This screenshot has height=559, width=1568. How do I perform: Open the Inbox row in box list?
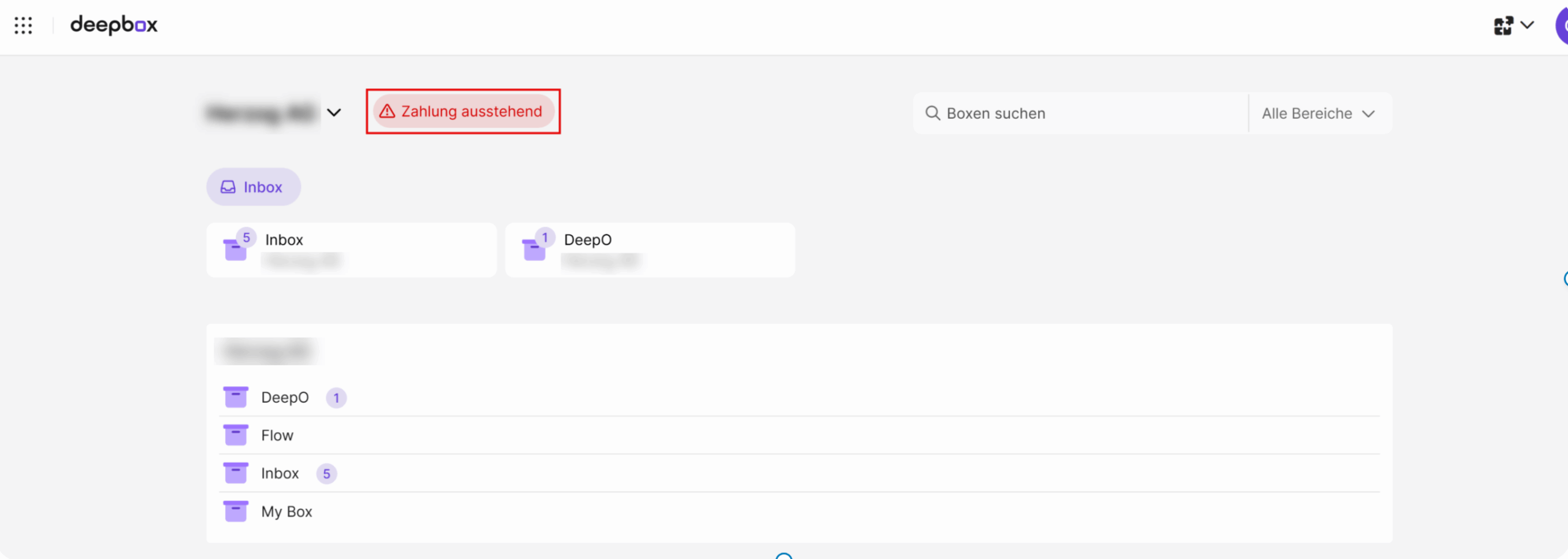(280, 473)
